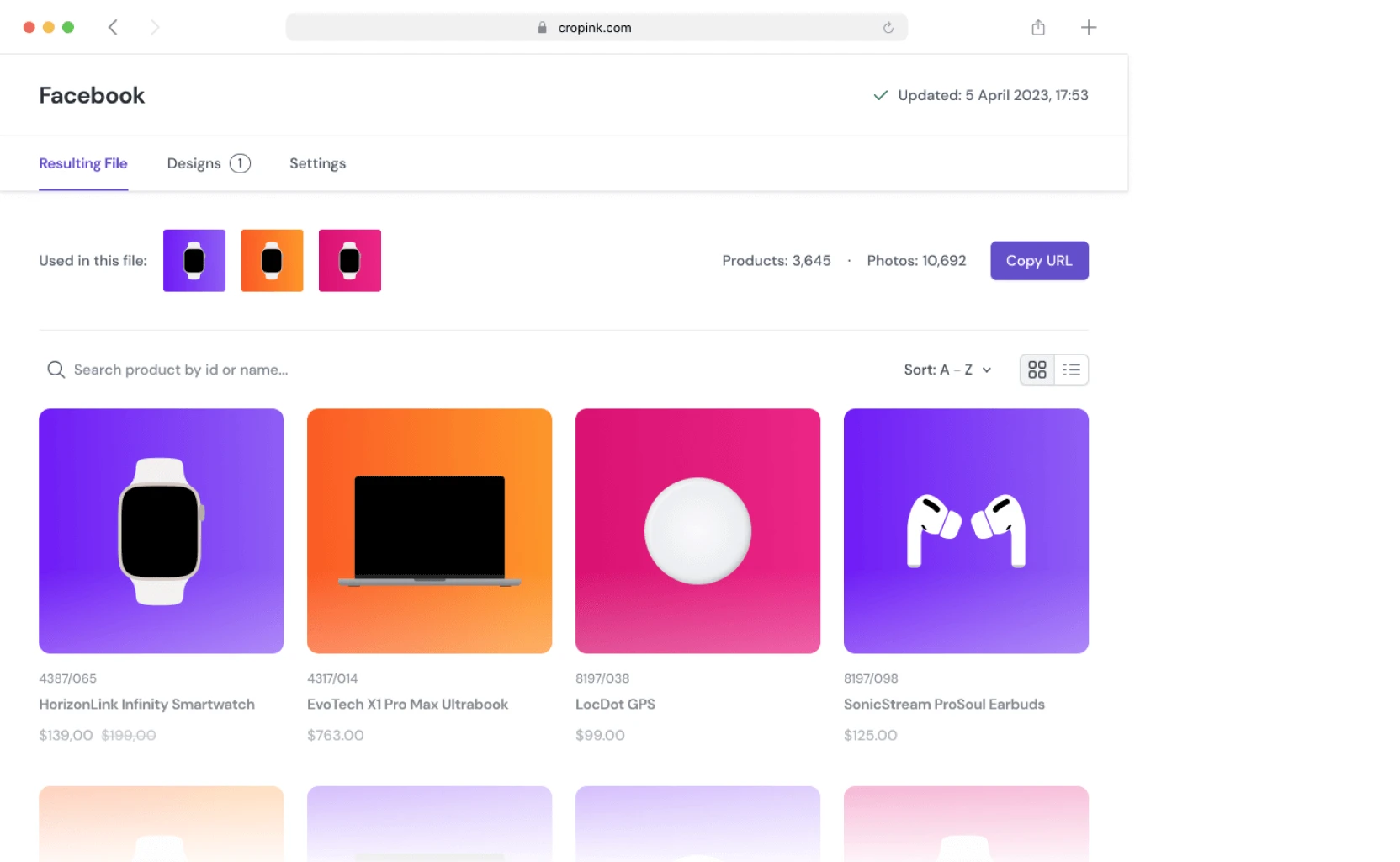
Task: Click the padlock icon in the address bar
Action: pos(541,27)
